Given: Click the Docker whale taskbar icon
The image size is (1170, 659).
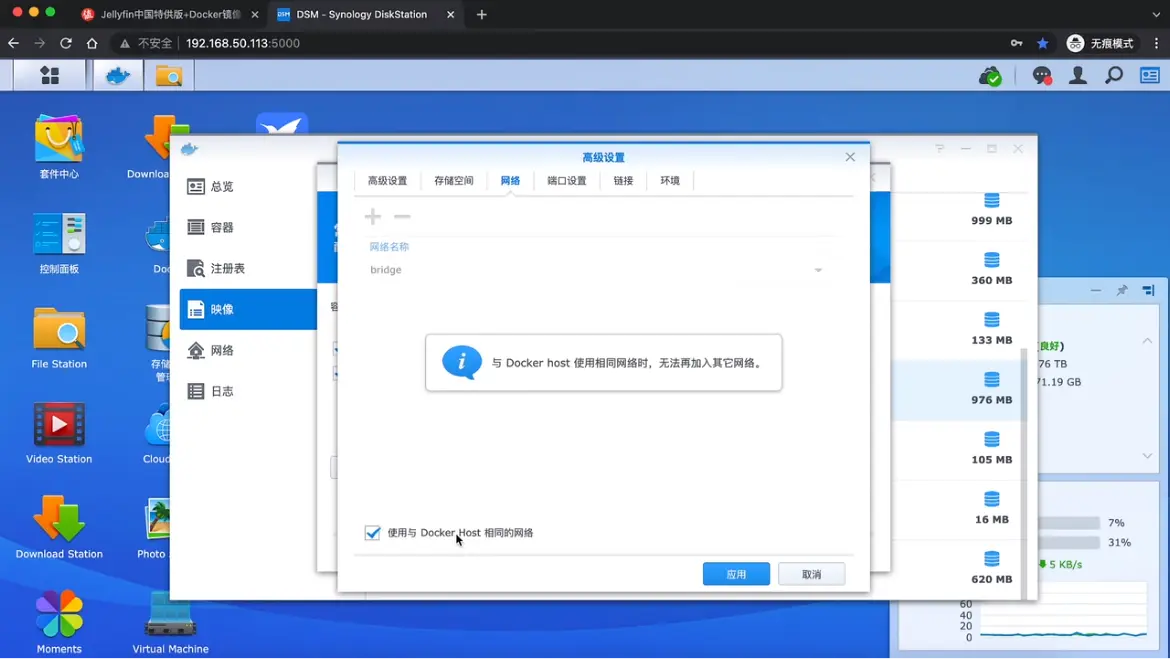Looking at the screenshot, I should 118,76.
